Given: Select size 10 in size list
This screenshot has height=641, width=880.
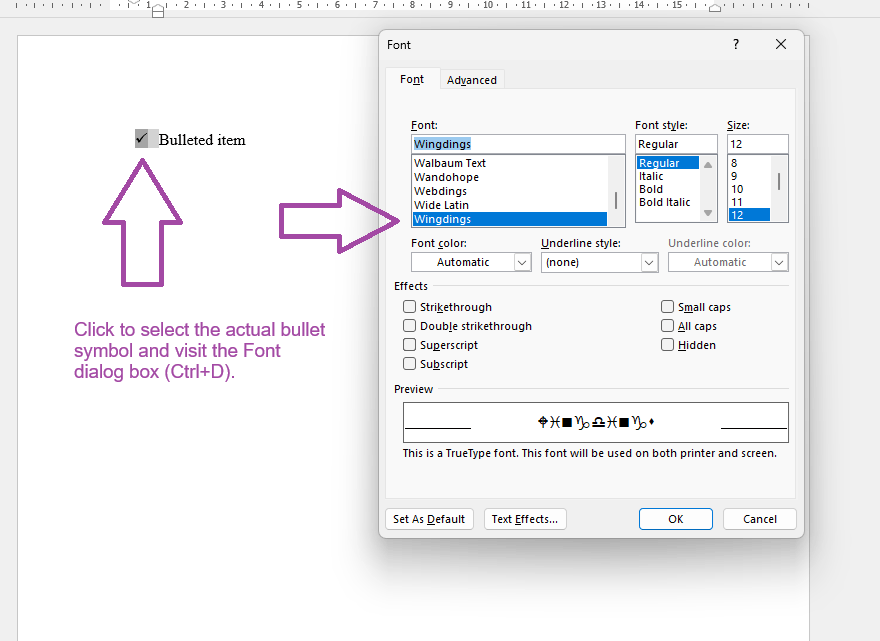Looking at the screenshot, I should pos(749,189).
